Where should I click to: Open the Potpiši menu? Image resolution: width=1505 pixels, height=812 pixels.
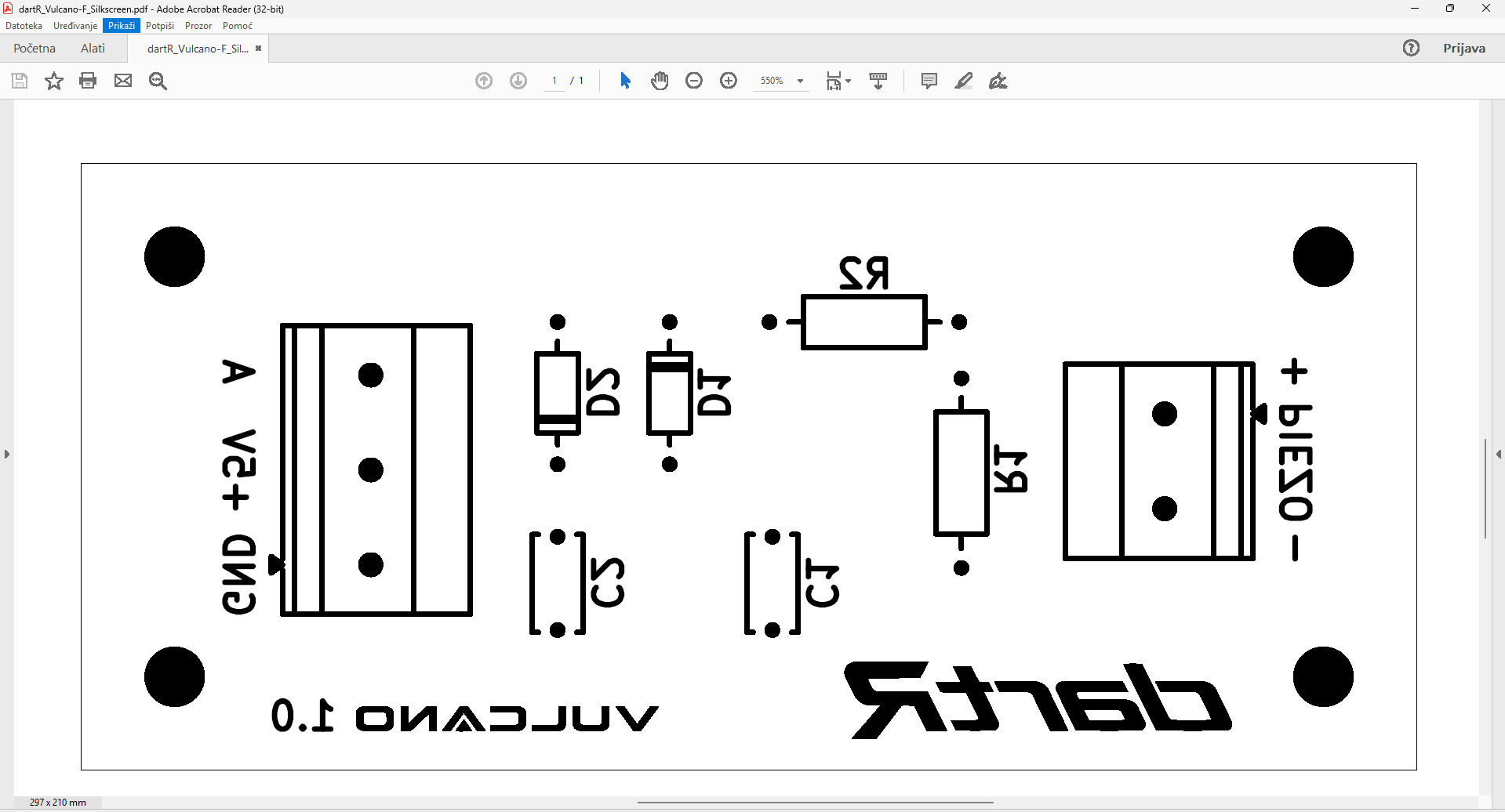[x=160, y=26]
